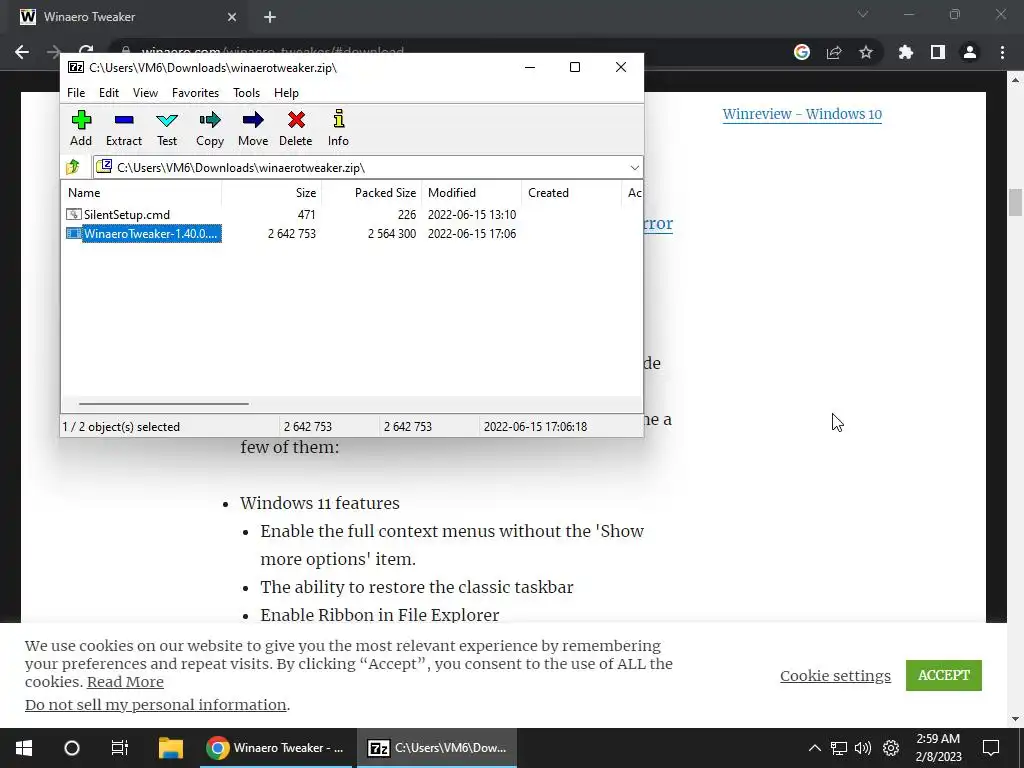Open Chrome tab search dropdown
Image resolution: width=1024 pixels, height=768 pixels.
[863, 14]
